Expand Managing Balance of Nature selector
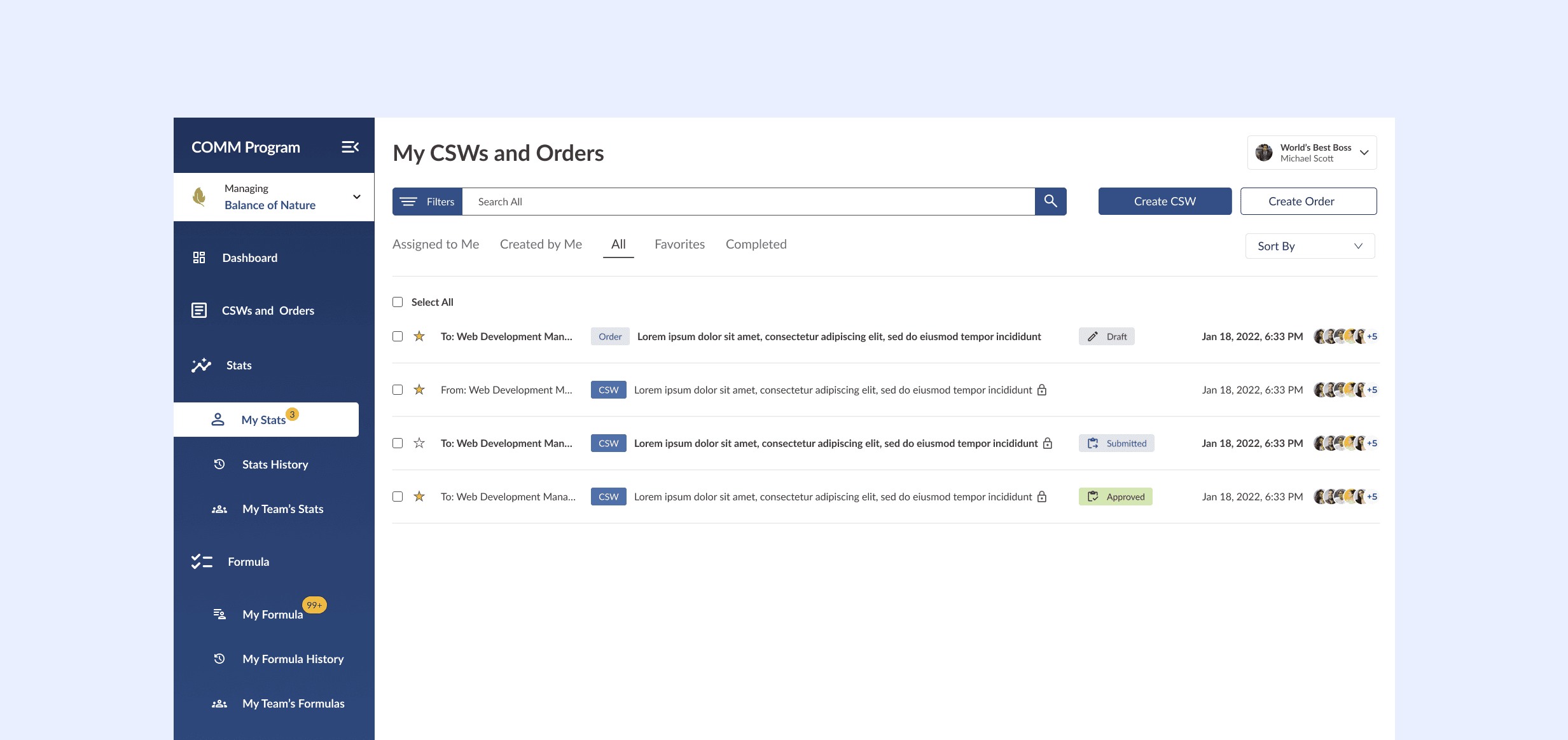 357,197
